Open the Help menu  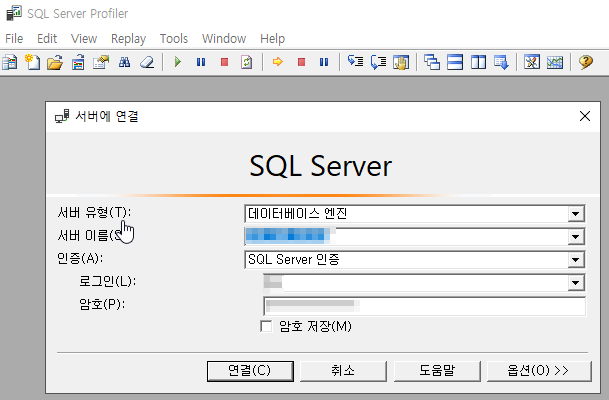pyautogui.click(x=272, y=38)
